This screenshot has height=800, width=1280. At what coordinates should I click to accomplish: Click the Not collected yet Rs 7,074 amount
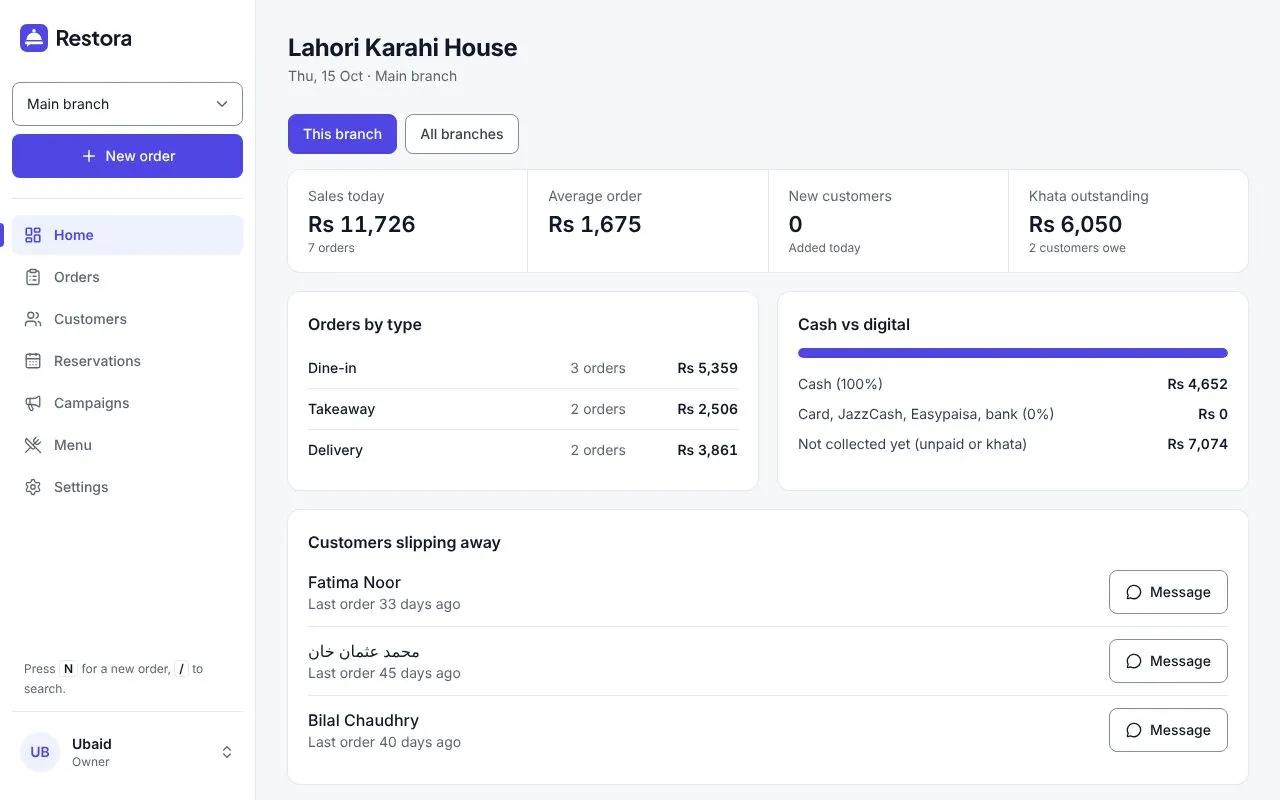click(1197, 444)
